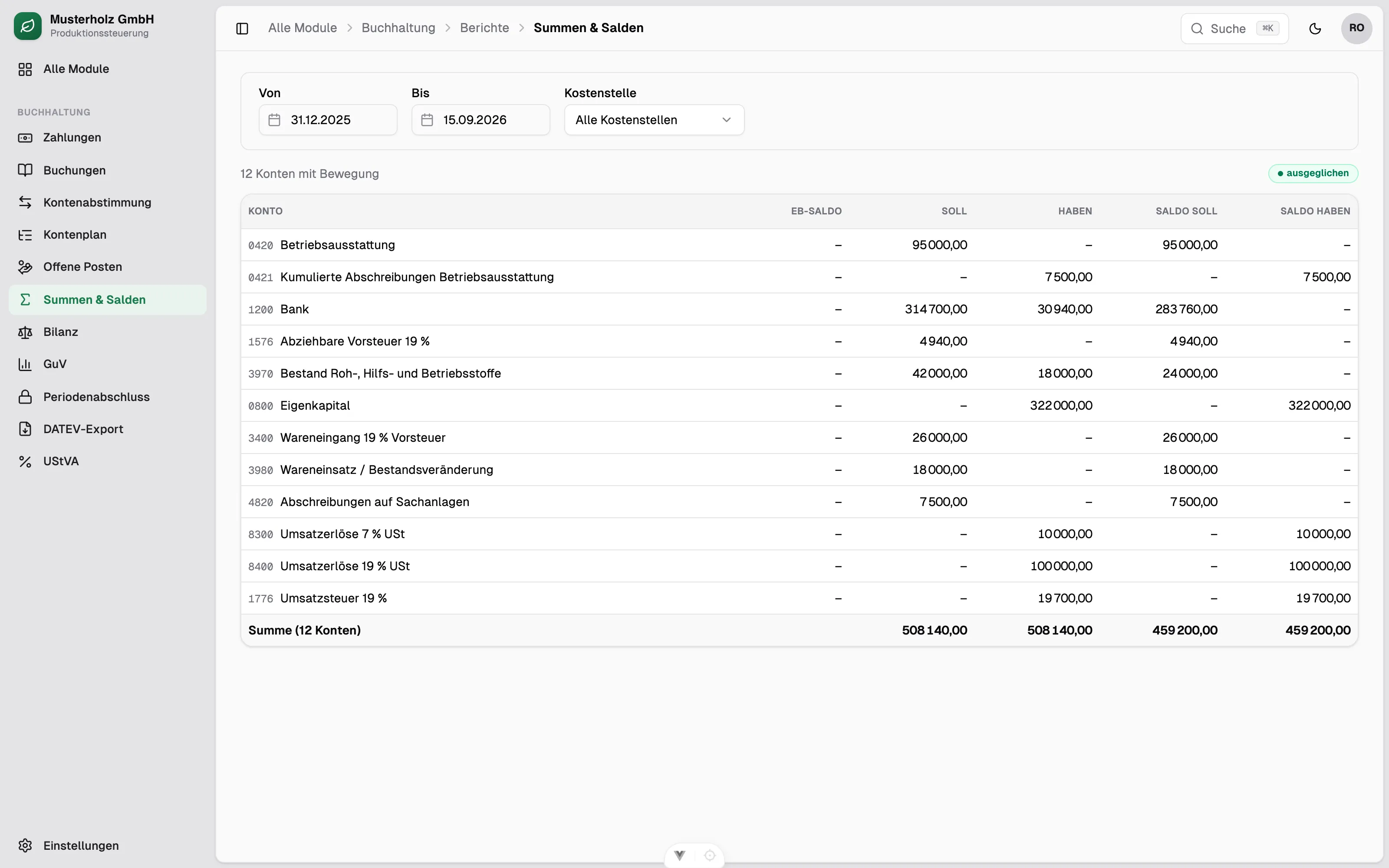The height and width of the screenshot is (868, 1389).
Task: Open the Kontenplan section
Action: 107,235
